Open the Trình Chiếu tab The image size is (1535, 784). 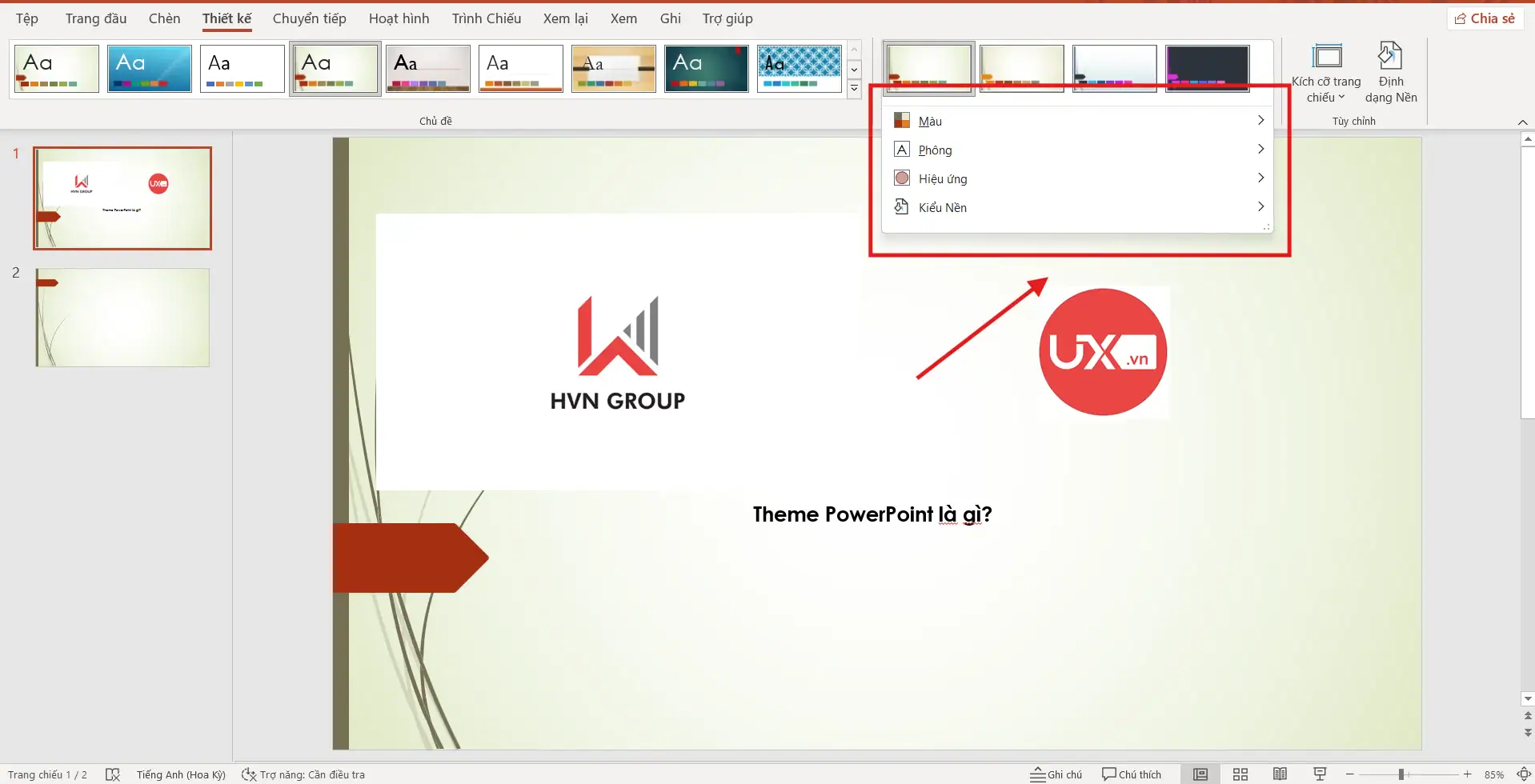pos(486,18)
